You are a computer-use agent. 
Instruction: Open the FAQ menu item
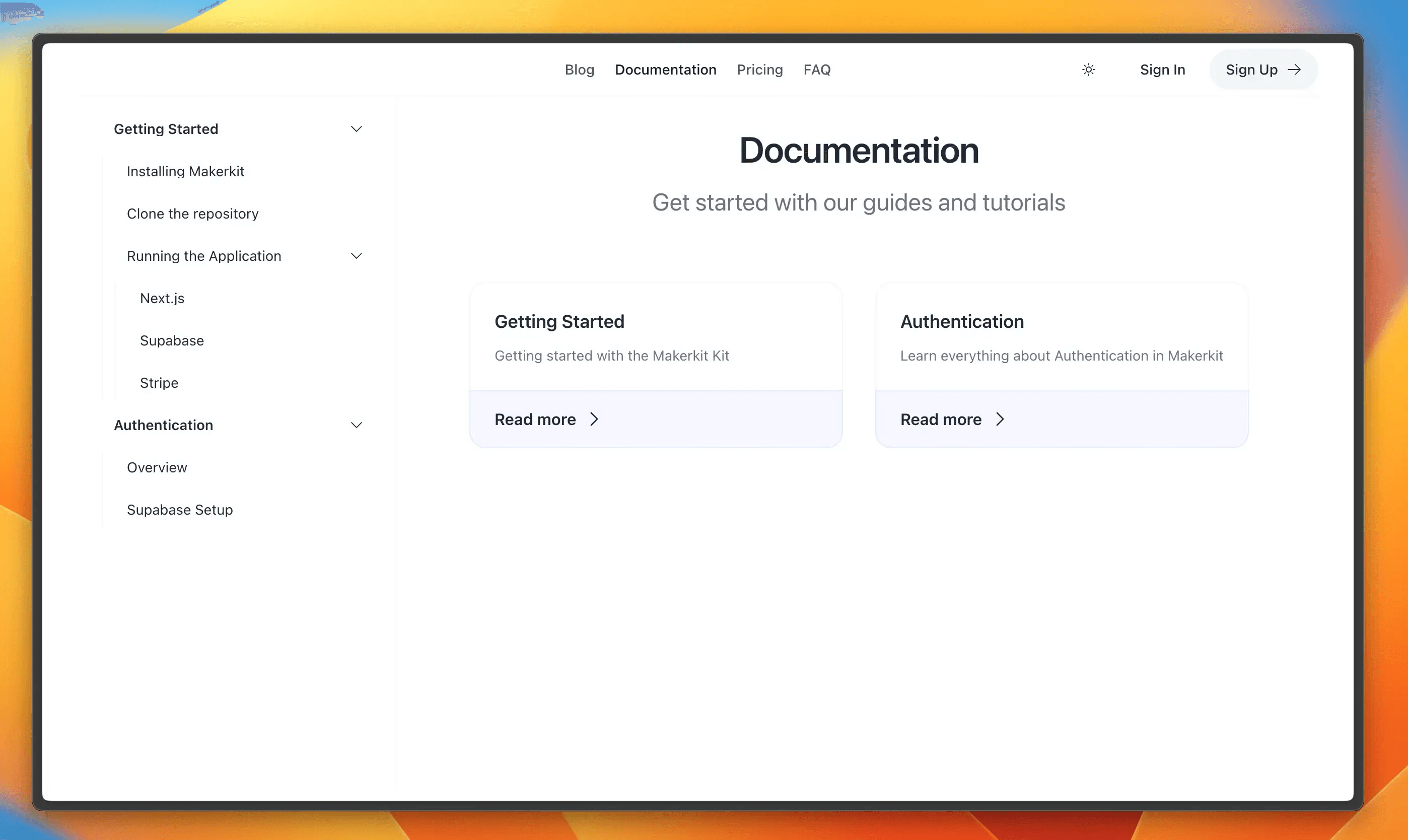pos(817,69)
